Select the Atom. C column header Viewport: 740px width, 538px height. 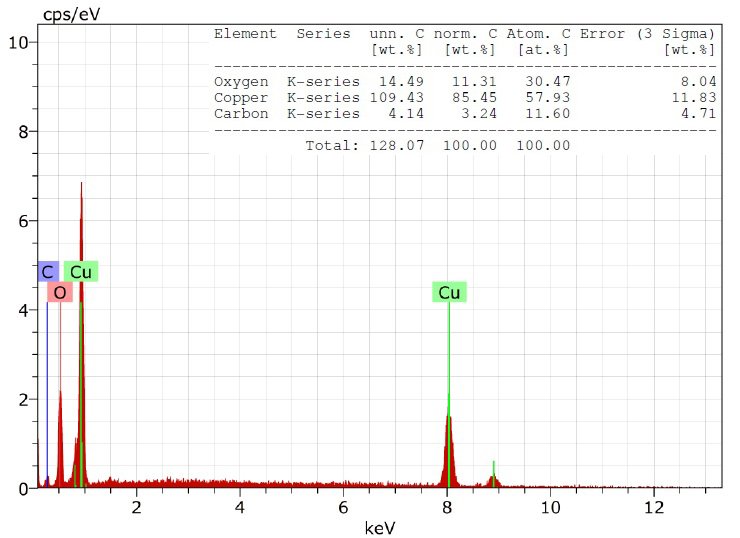(x=537, y=34)
